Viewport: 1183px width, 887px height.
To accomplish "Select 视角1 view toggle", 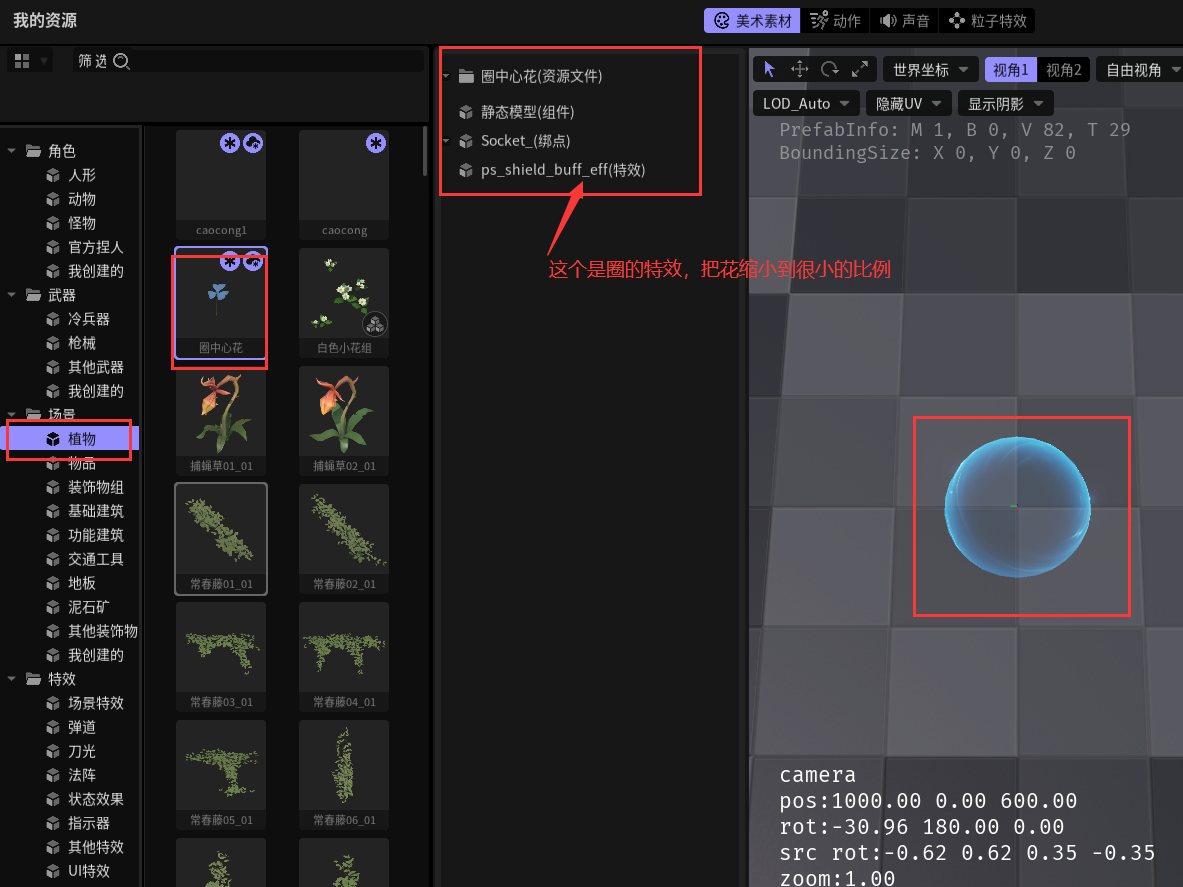I will tap(1011, 70).
